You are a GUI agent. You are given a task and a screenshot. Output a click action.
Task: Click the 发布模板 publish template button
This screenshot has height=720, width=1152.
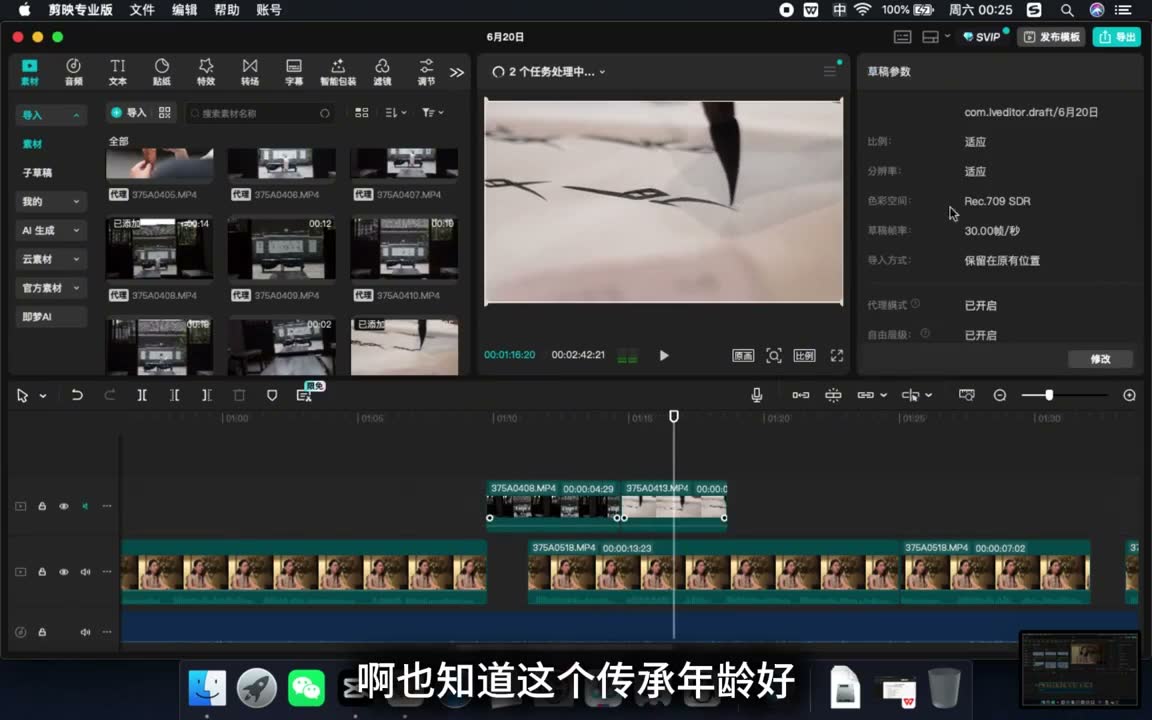[x=1052, y=37]
